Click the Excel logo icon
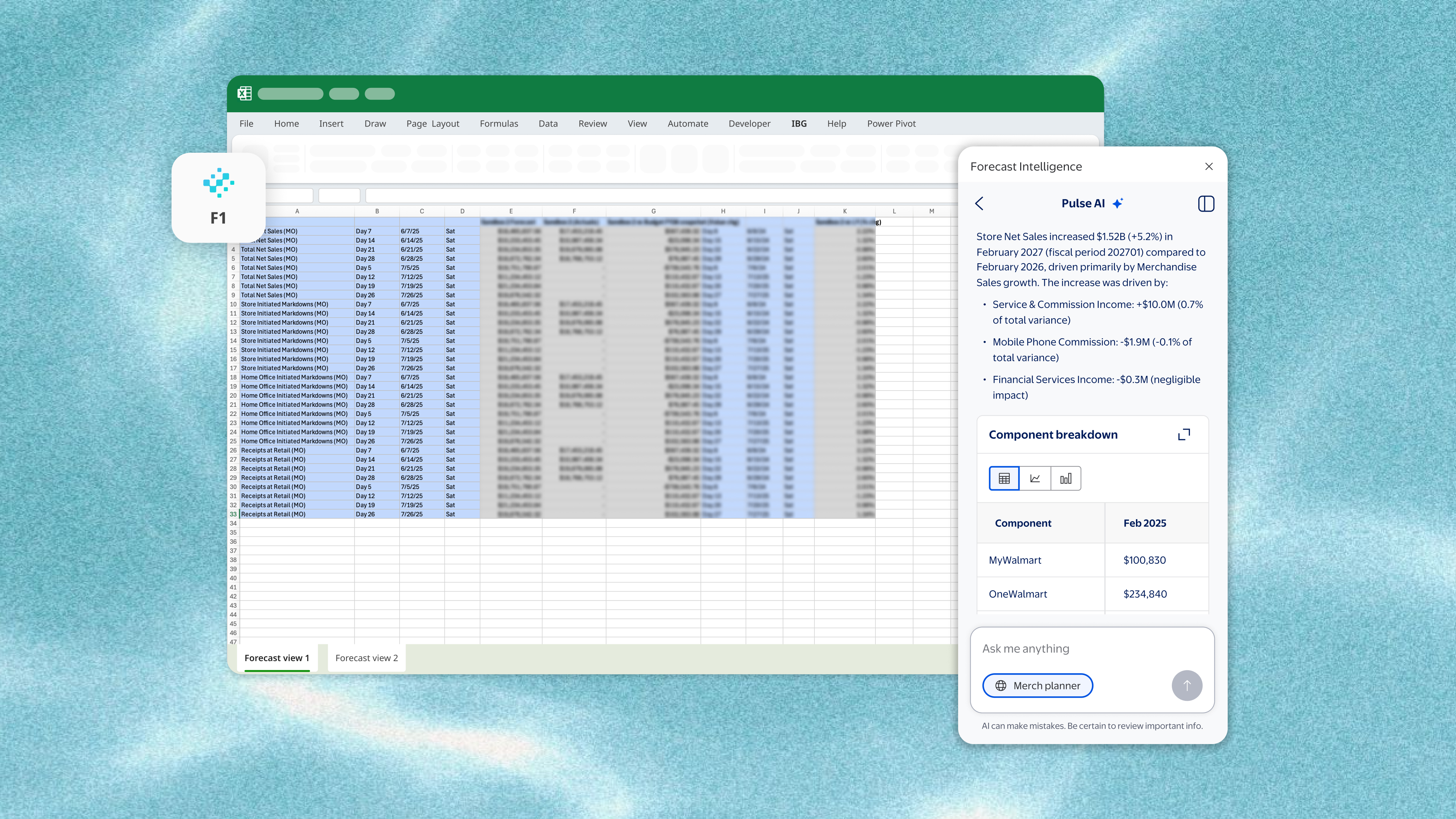1456x819 pixels. [x=244, y=93]
